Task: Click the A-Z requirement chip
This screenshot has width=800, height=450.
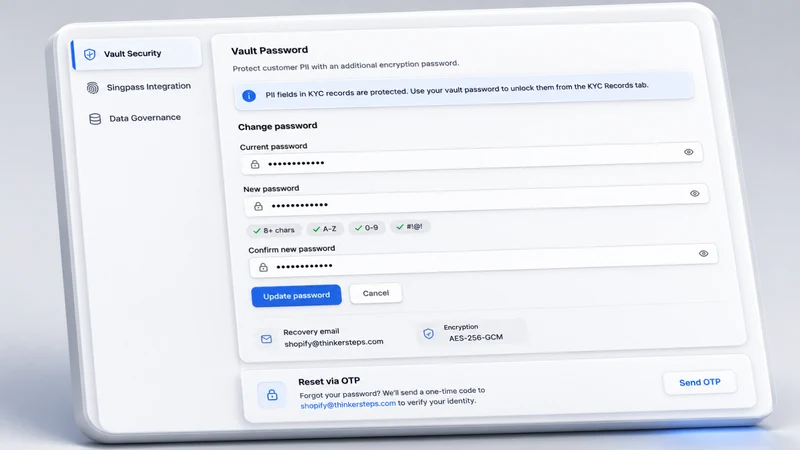Action: tap(324, 229)
